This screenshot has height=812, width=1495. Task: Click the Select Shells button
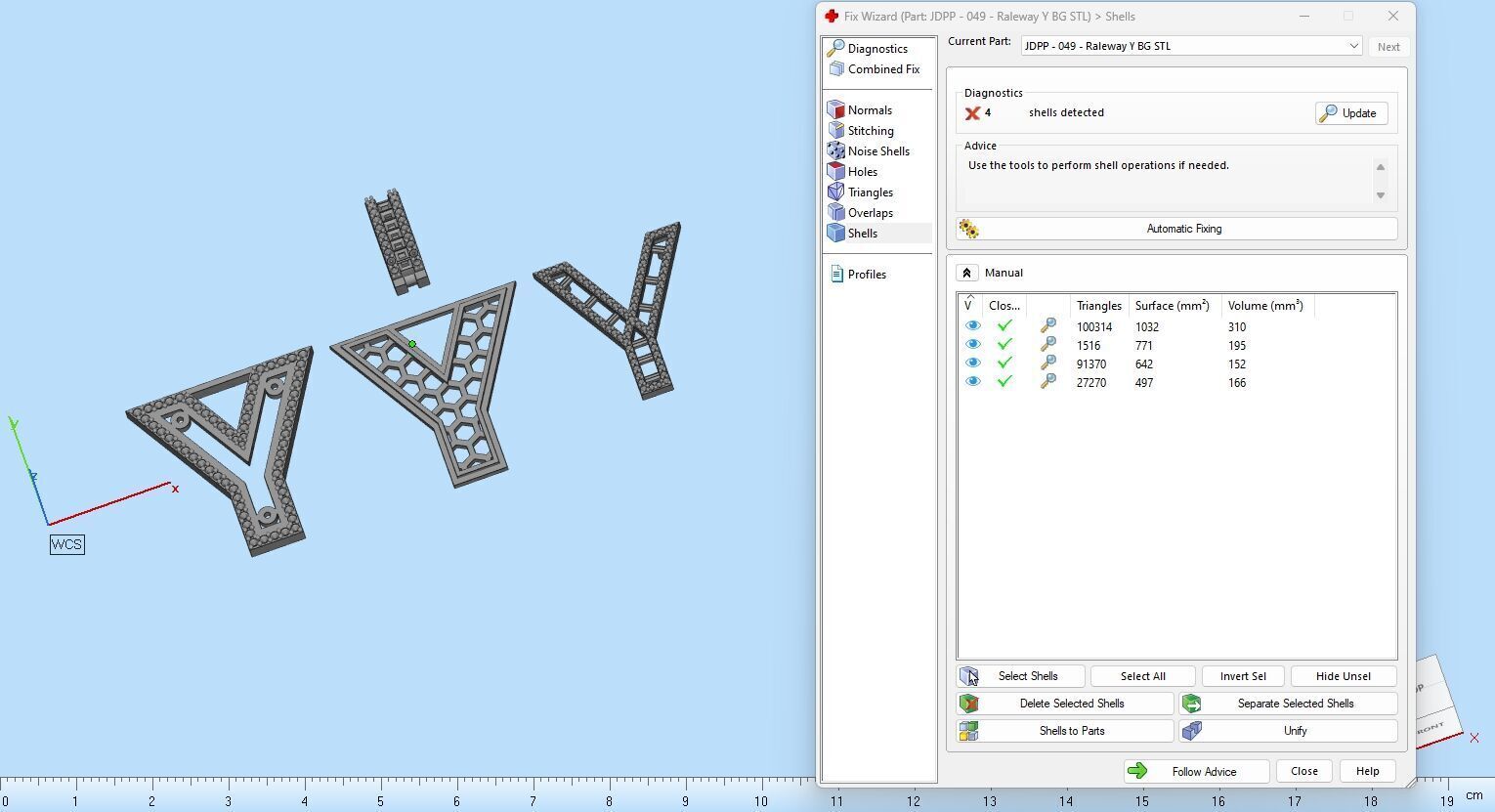[1020, 676]
